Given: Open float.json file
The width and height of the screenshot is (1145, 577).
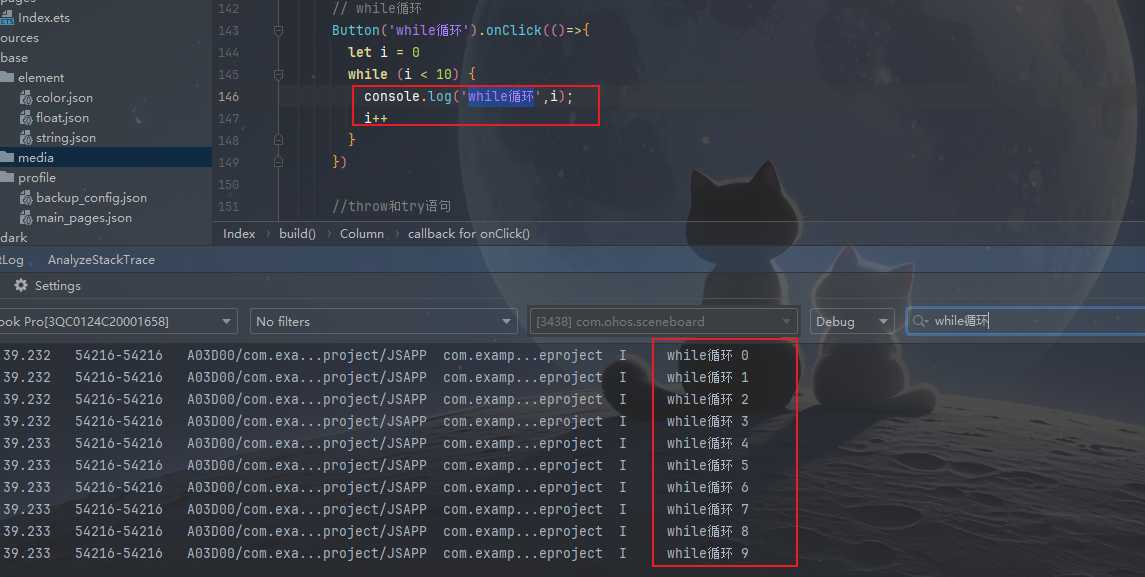Looking at the screenshot, I should point(62,118).
